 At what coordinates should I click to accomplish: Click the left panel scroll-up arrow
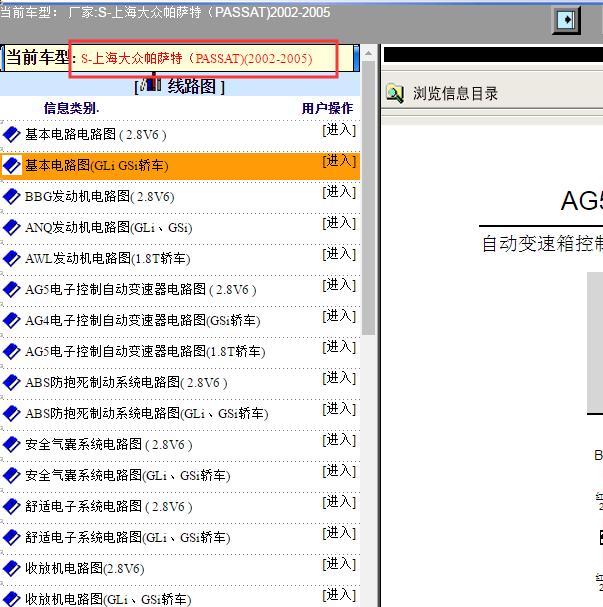coord(368,53)
